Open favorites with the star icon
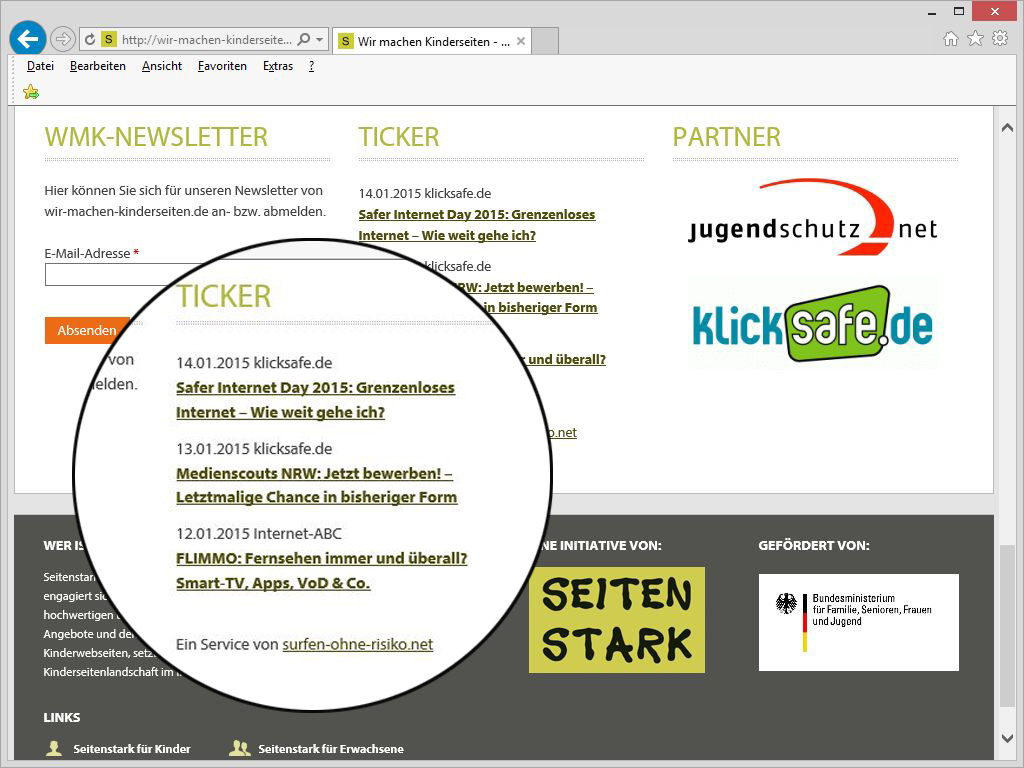The image size is (1024, 768). (975, 39)
